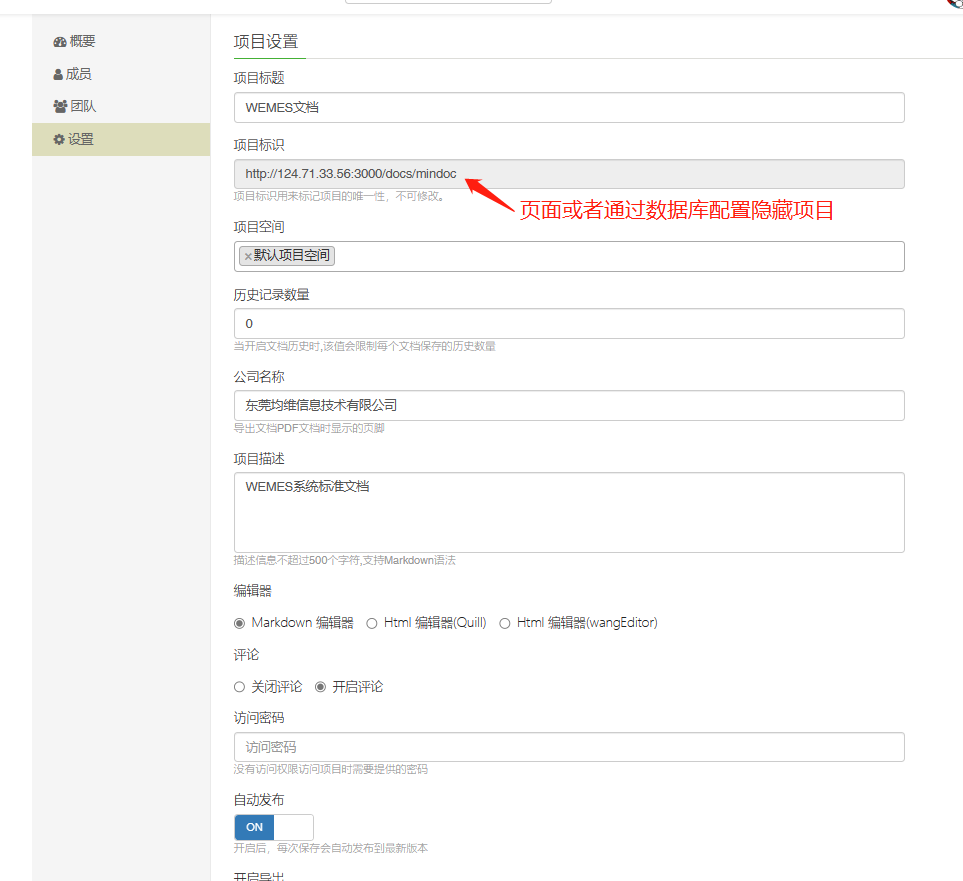Click inside the 项目描述 text area
963x881 pixels.
click(x=568, y=512)
